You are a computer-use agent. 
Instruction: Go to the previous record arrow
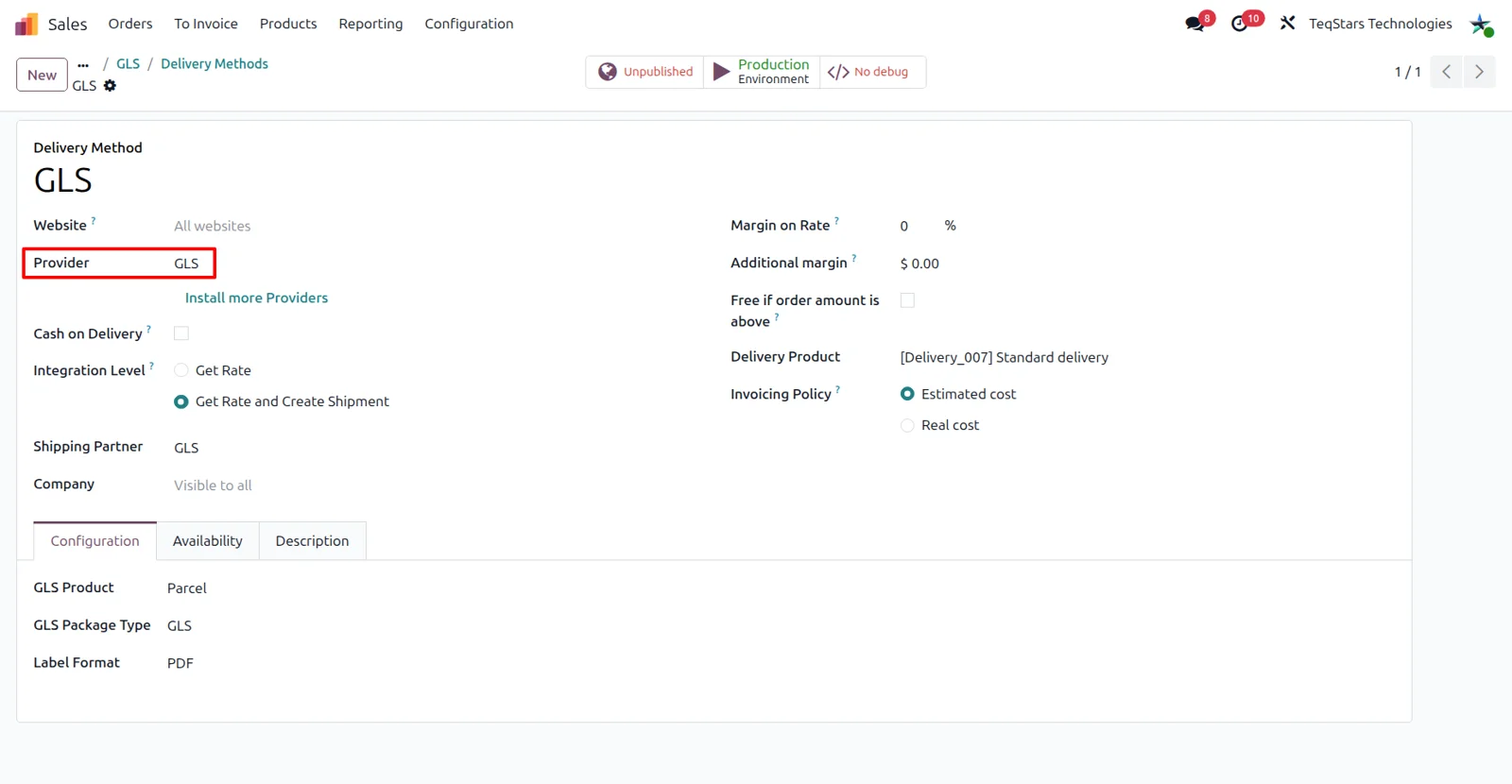pos(1447,72)
